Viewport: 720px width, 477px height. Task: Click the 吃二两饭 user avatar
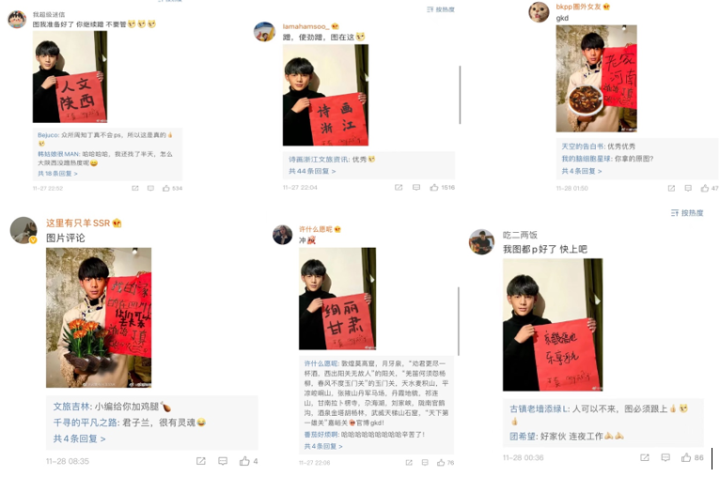482,242
